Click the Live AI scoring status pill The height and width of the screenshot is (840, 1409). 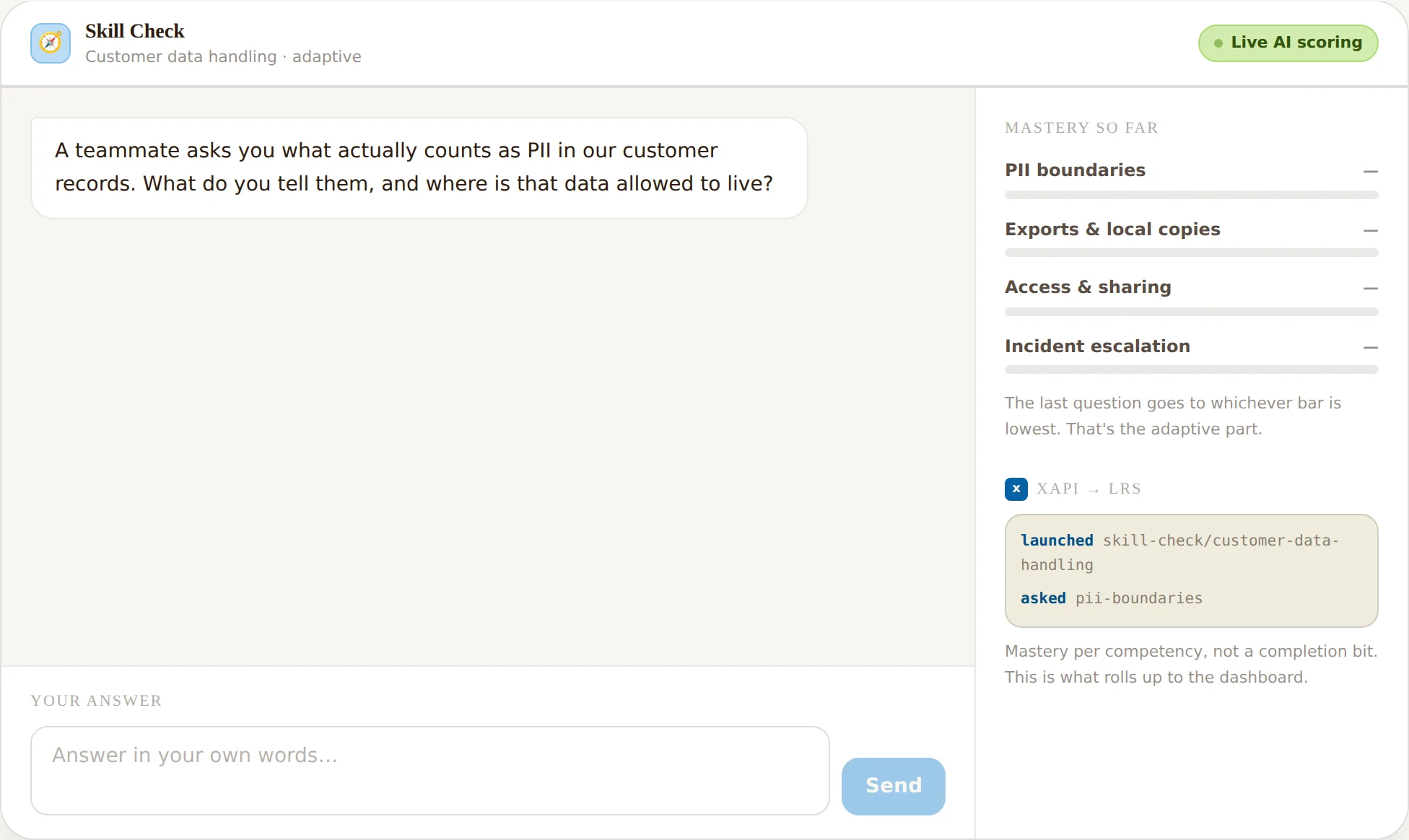(1288, 43)
